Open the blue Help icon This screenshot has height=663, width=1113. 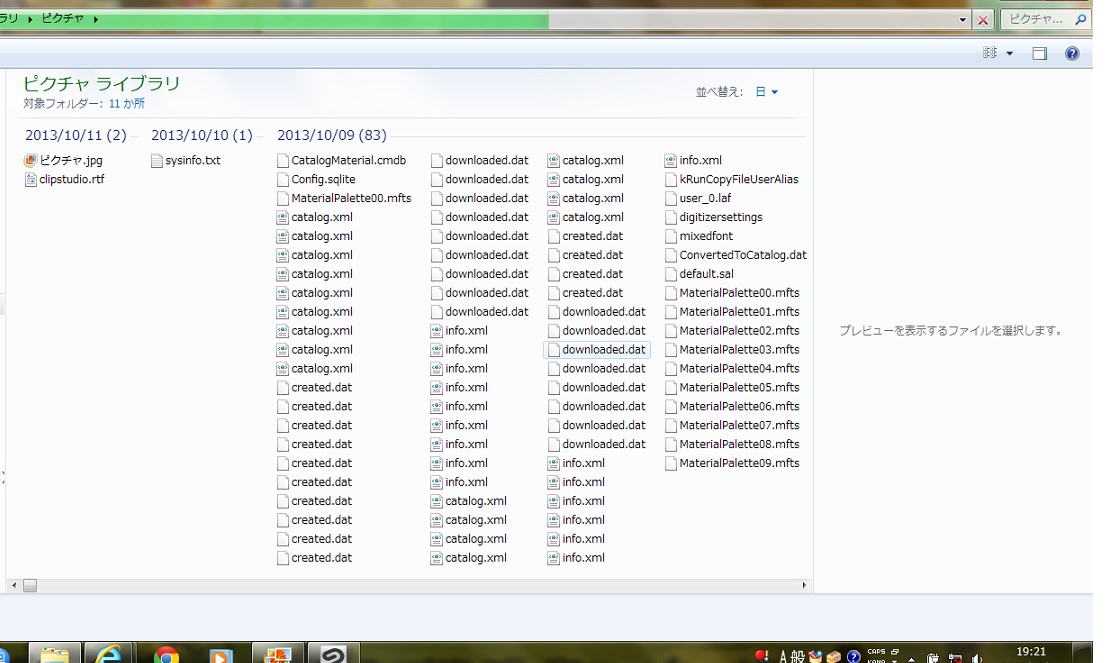point(1072,53)
